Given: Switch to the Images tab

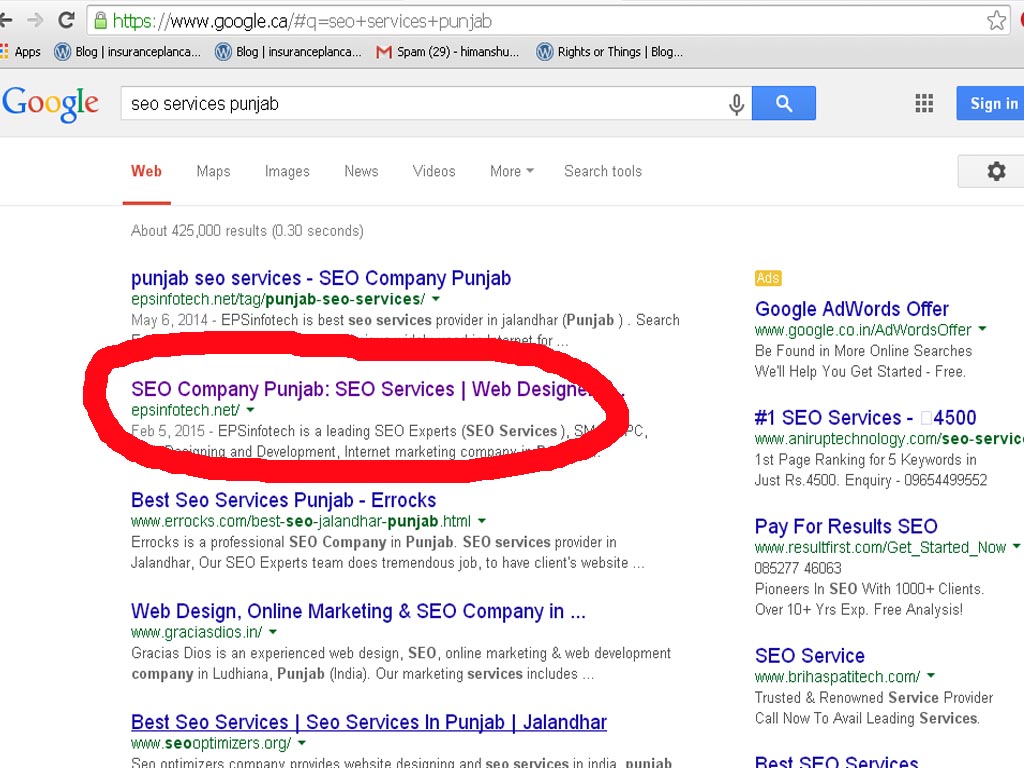Looking at the screenshot, I should coord(287,171).
